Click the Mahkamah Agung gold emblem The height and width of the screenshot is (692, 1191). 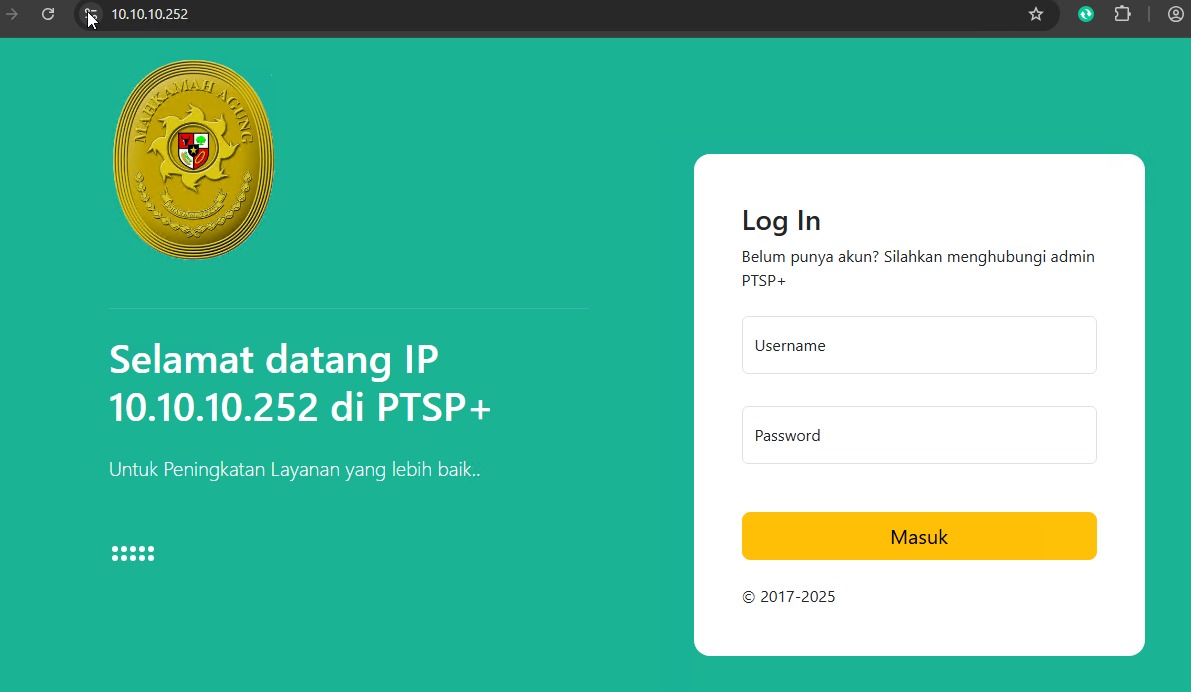coord(193,159)
